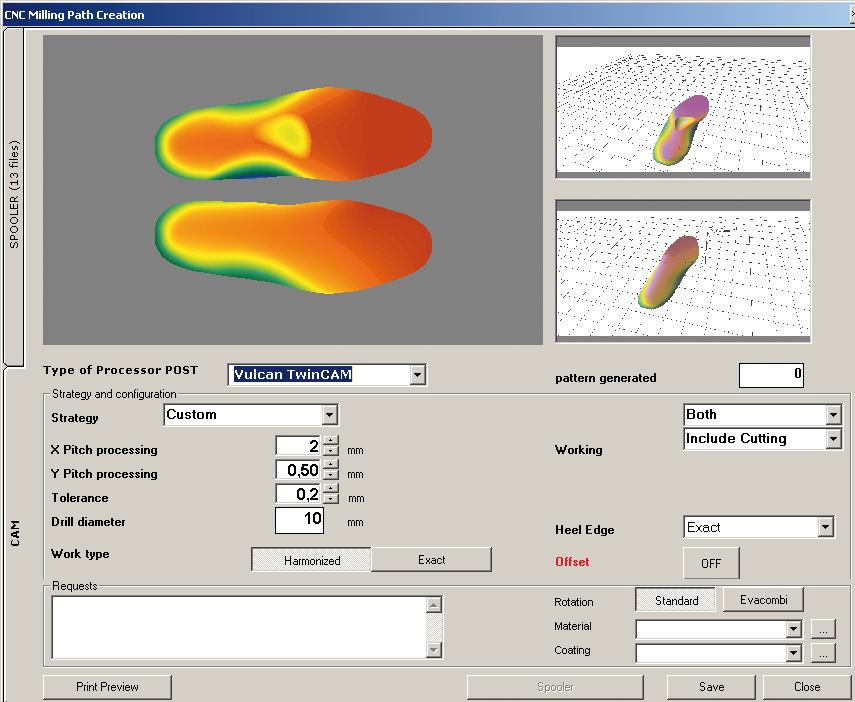The height and width of the screenshot is (702, 855).
Task: Select the Harmonized work type
Action: (x=311, y=560)
